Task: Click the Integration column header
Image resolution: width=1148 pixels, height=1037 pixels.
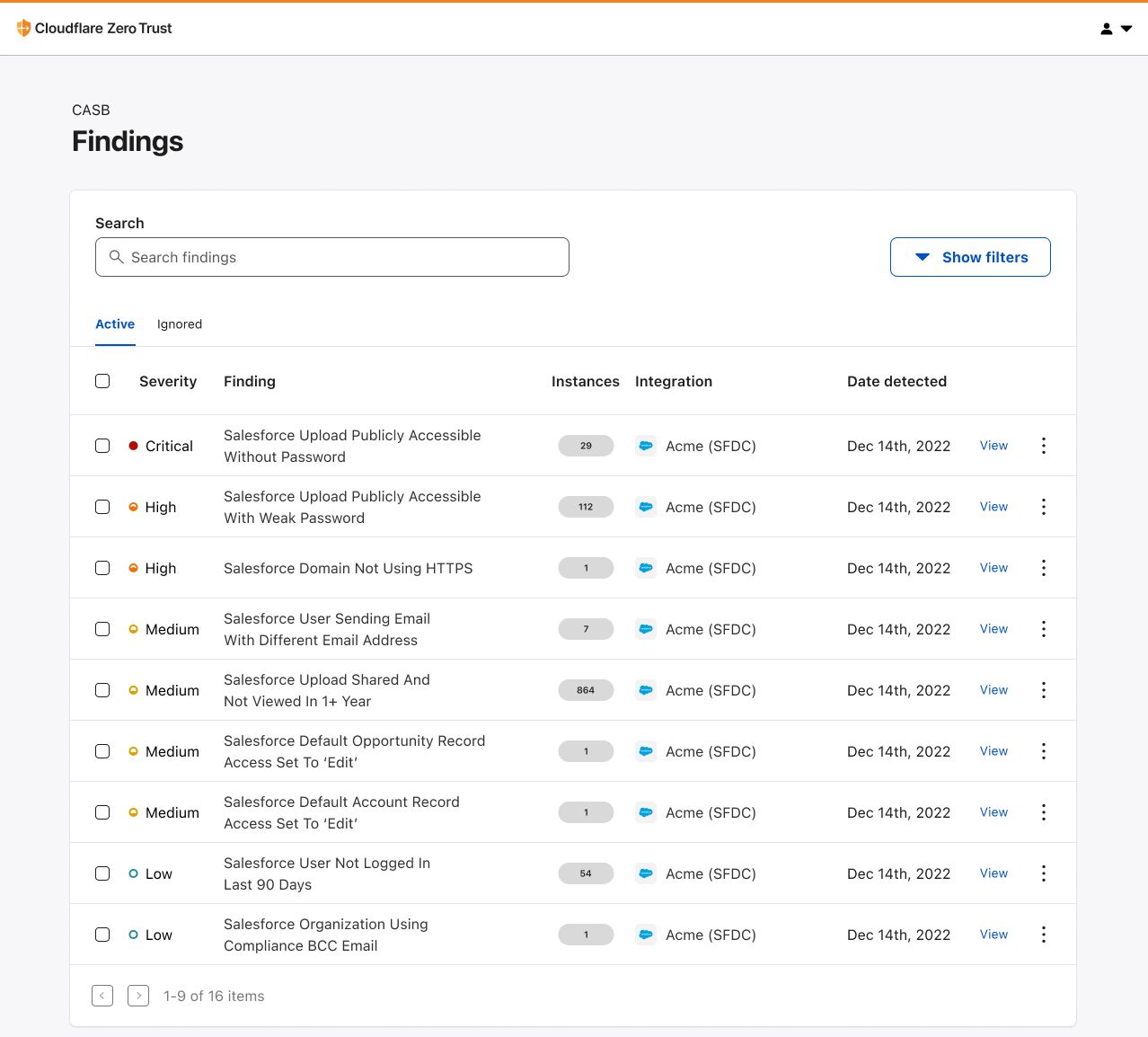Action: pyautogui.click(x=674, y=381)
